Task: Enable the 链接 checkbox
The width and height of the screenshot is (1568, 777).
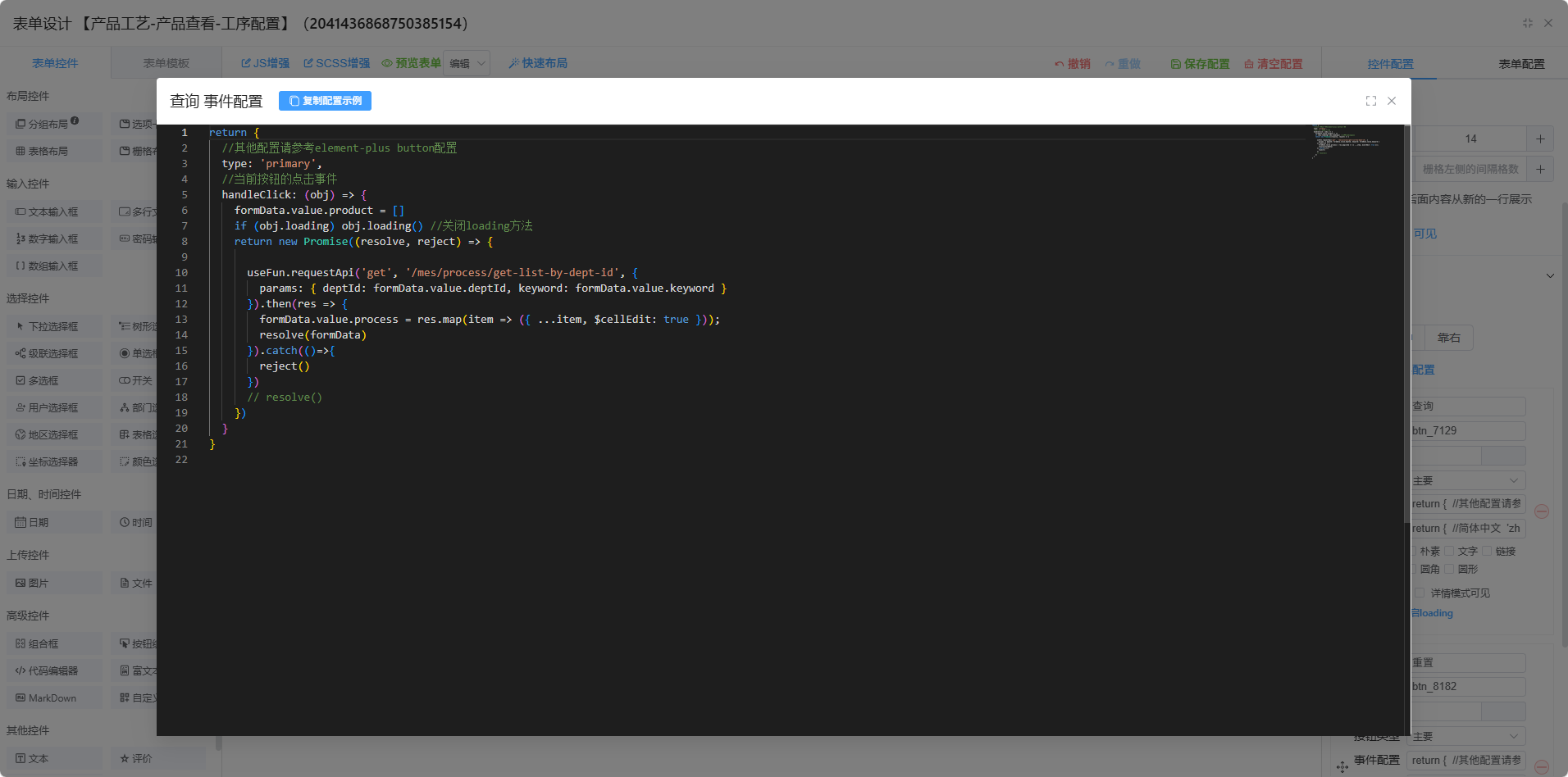Action: point(1487,552)
